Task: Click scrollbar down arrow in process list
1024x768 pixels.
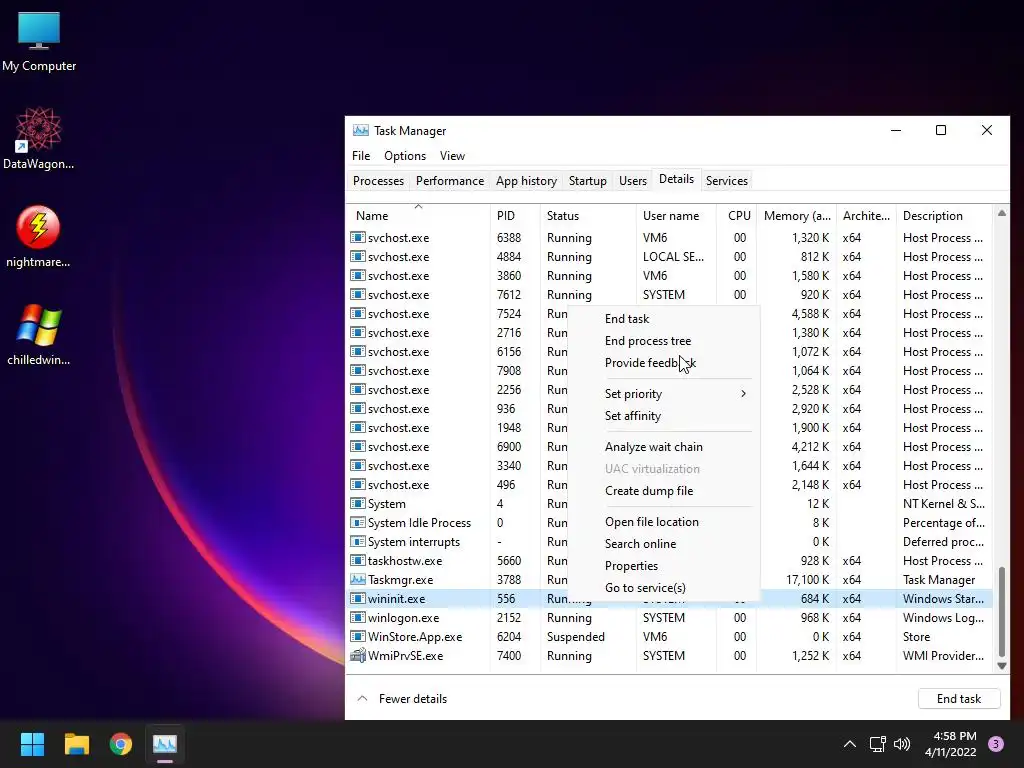Action: tap(1002, 665)
